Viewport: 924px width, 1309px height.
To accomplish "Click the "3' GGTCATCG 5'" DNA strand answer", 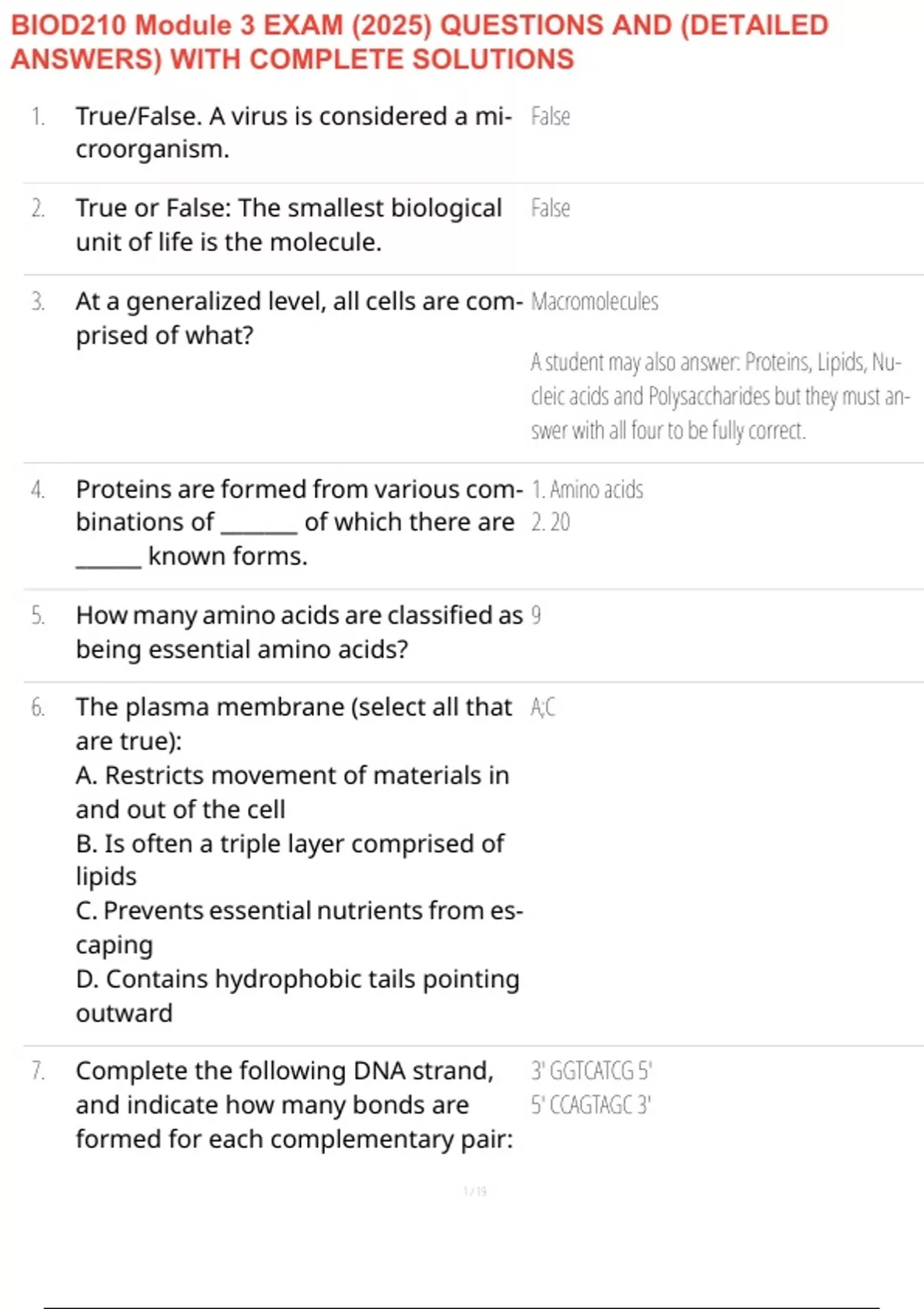I will coord(591,1071).
